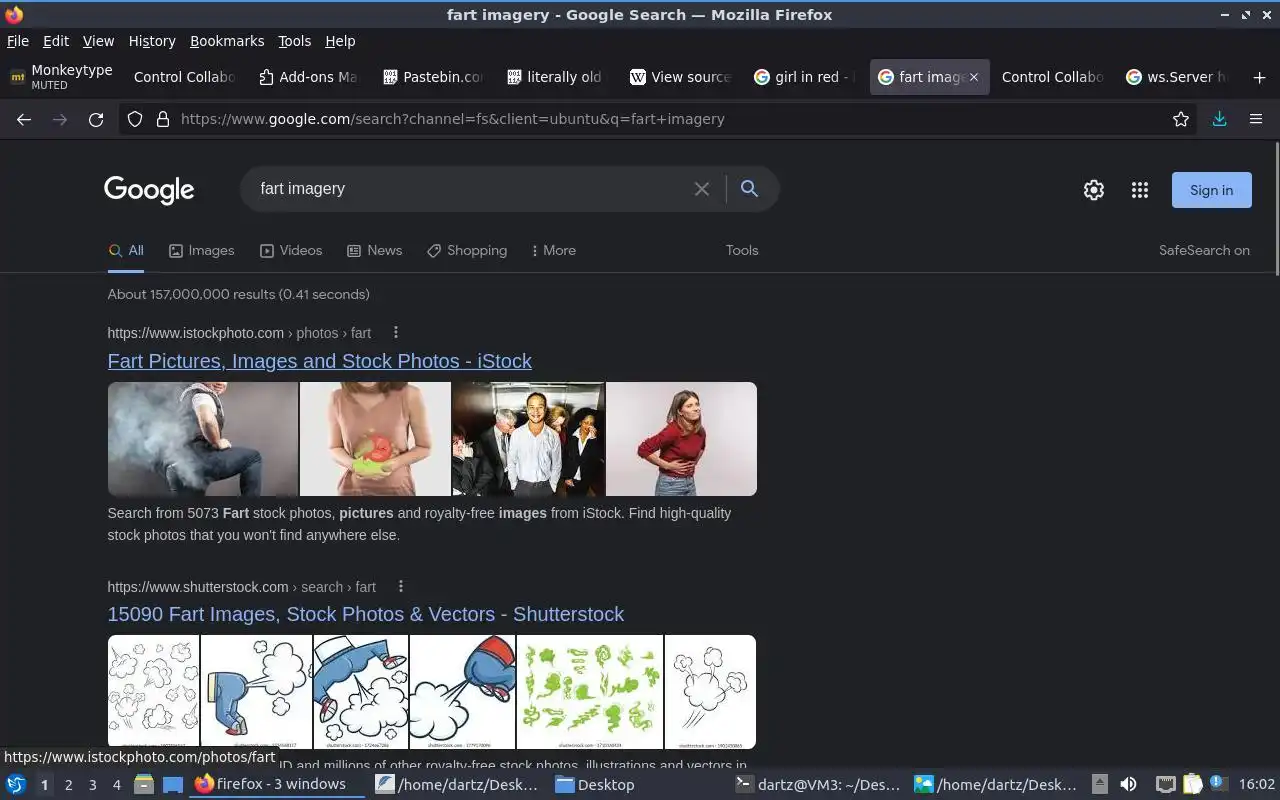Click the URL address bar
Image resolution: width=1280 pixels, height=800 pixels.
click(660, 119)
